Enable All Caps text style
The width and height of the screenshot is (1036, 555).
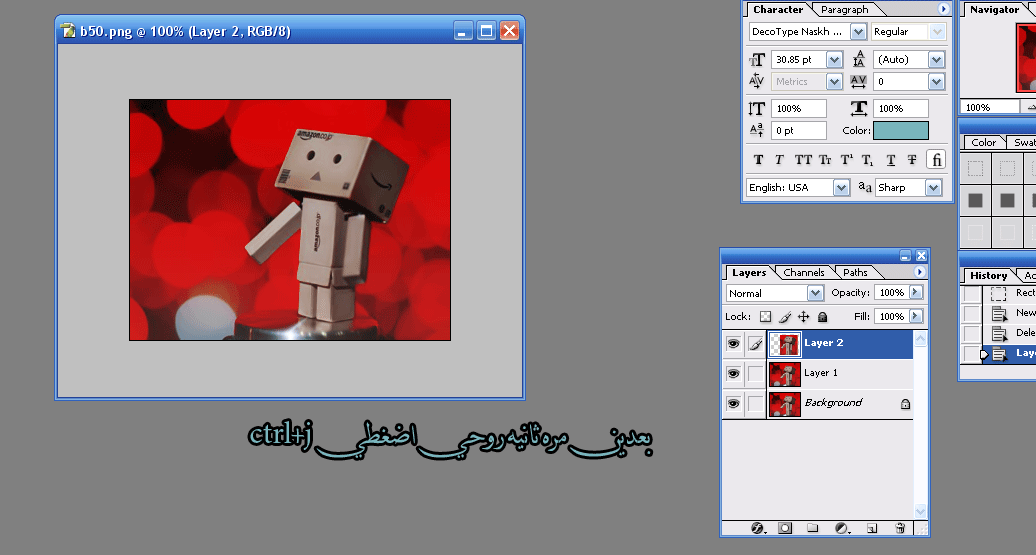pyautogui.click(x=803, y=160)
